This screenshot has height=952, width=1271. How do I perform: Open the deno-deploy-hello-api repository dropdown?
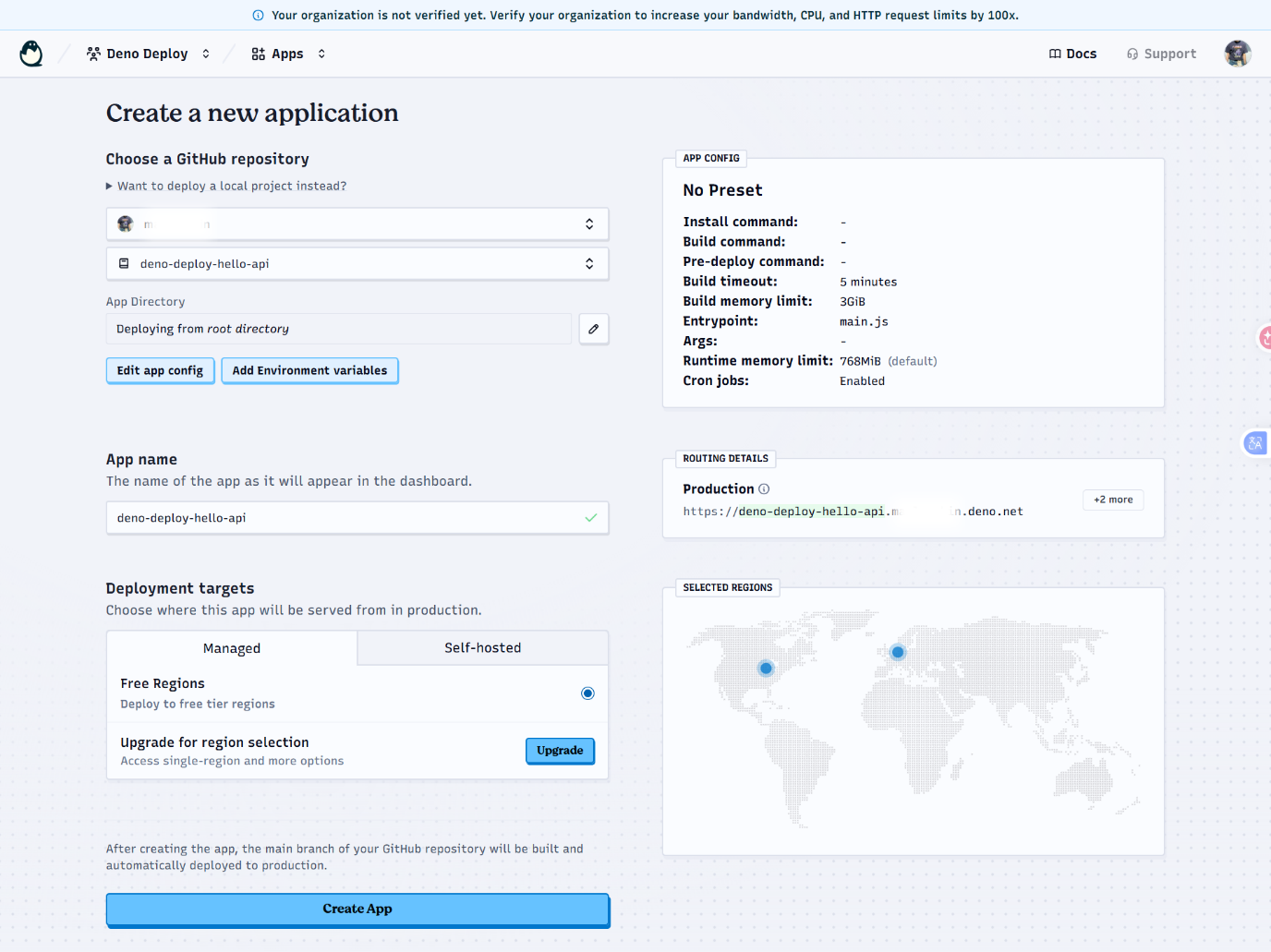click(x=357, y=264)
